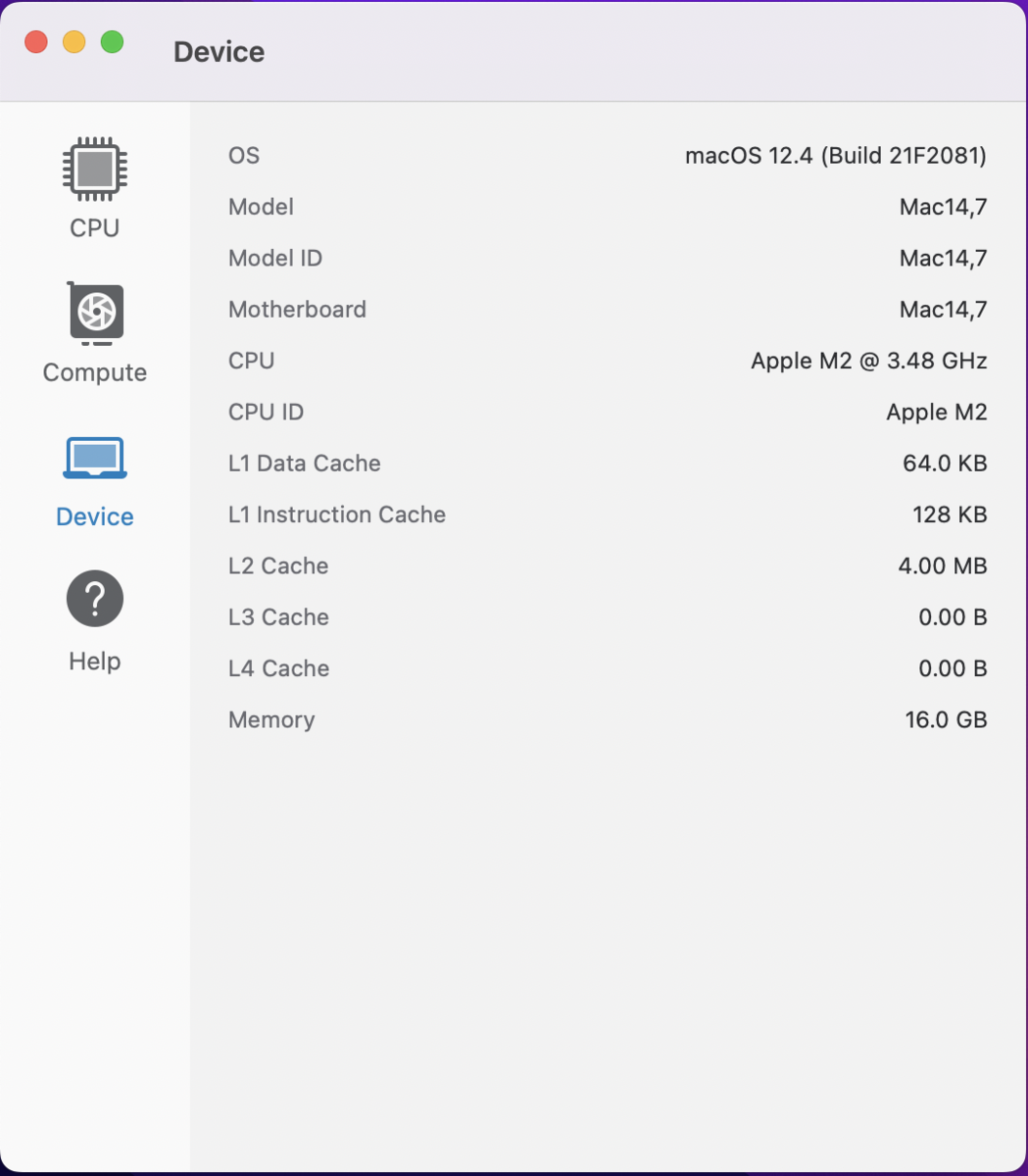Image resolution: width=1028 pixels, height=1176 pixels.
Task: Close the Device window with red button
Action: (36, 42)
